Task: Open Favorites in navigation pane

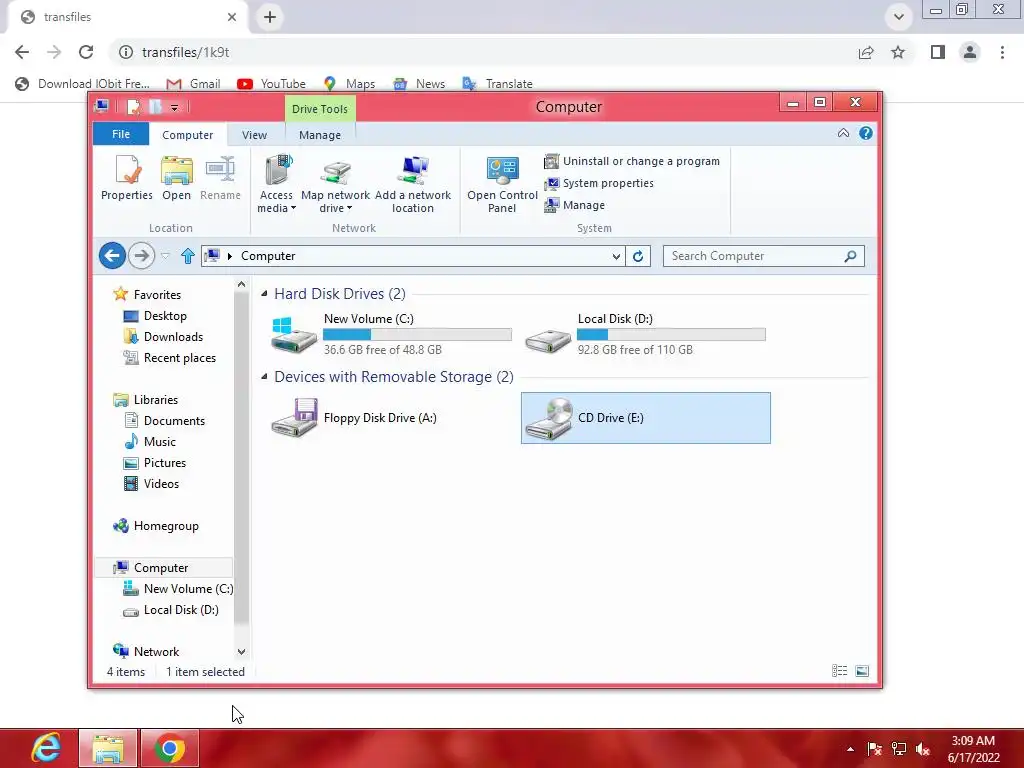Action: pyautogui.click(x=147, y=295)
